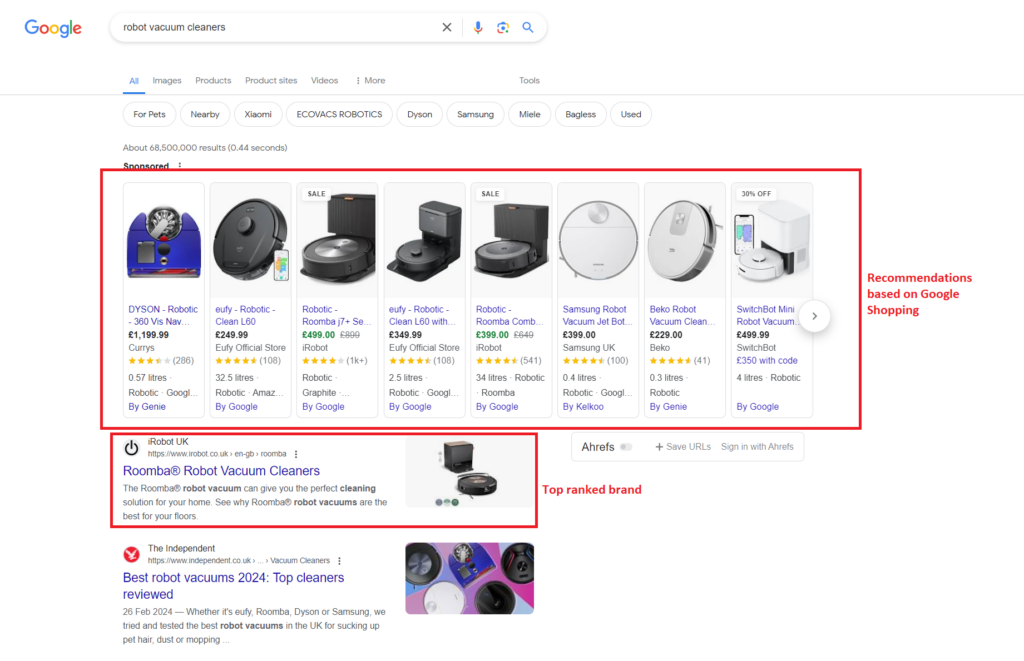Open SwitchBot Mini Robot Vacuum link

coord(767,315)
